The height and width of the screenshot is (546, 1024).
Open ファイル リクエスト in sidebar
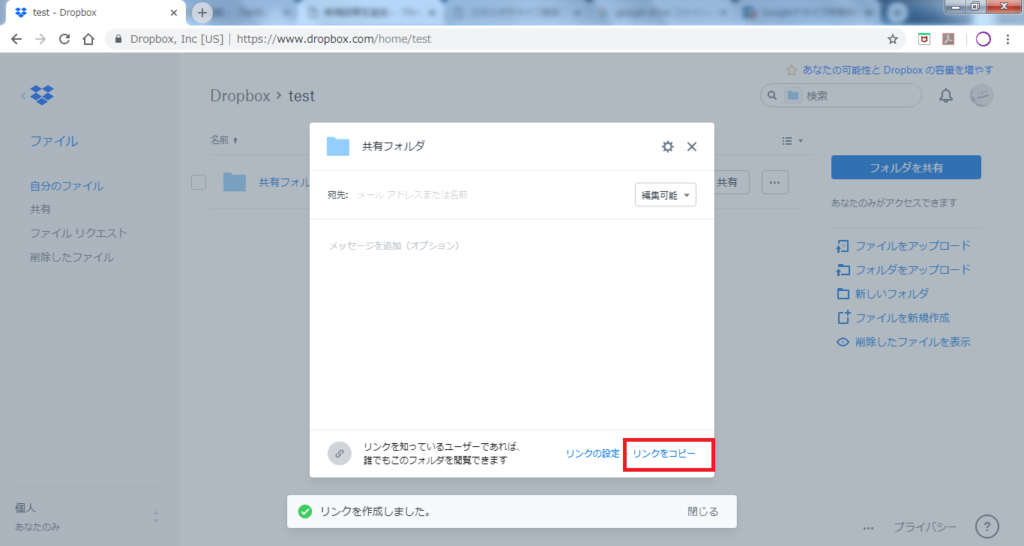click(78, 233)
